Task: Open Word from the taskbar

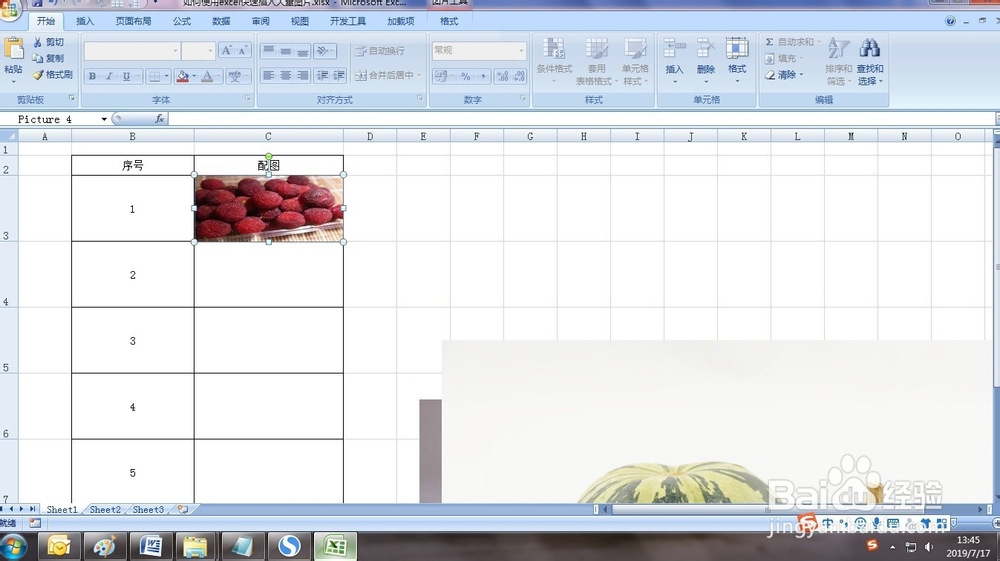Action: [x=151, y=546]
